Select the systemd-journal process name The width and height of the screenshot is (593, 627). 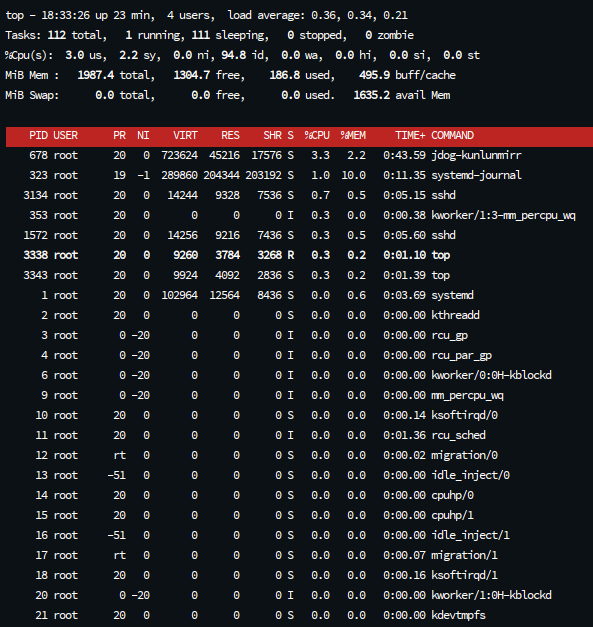tap(476, 175)
